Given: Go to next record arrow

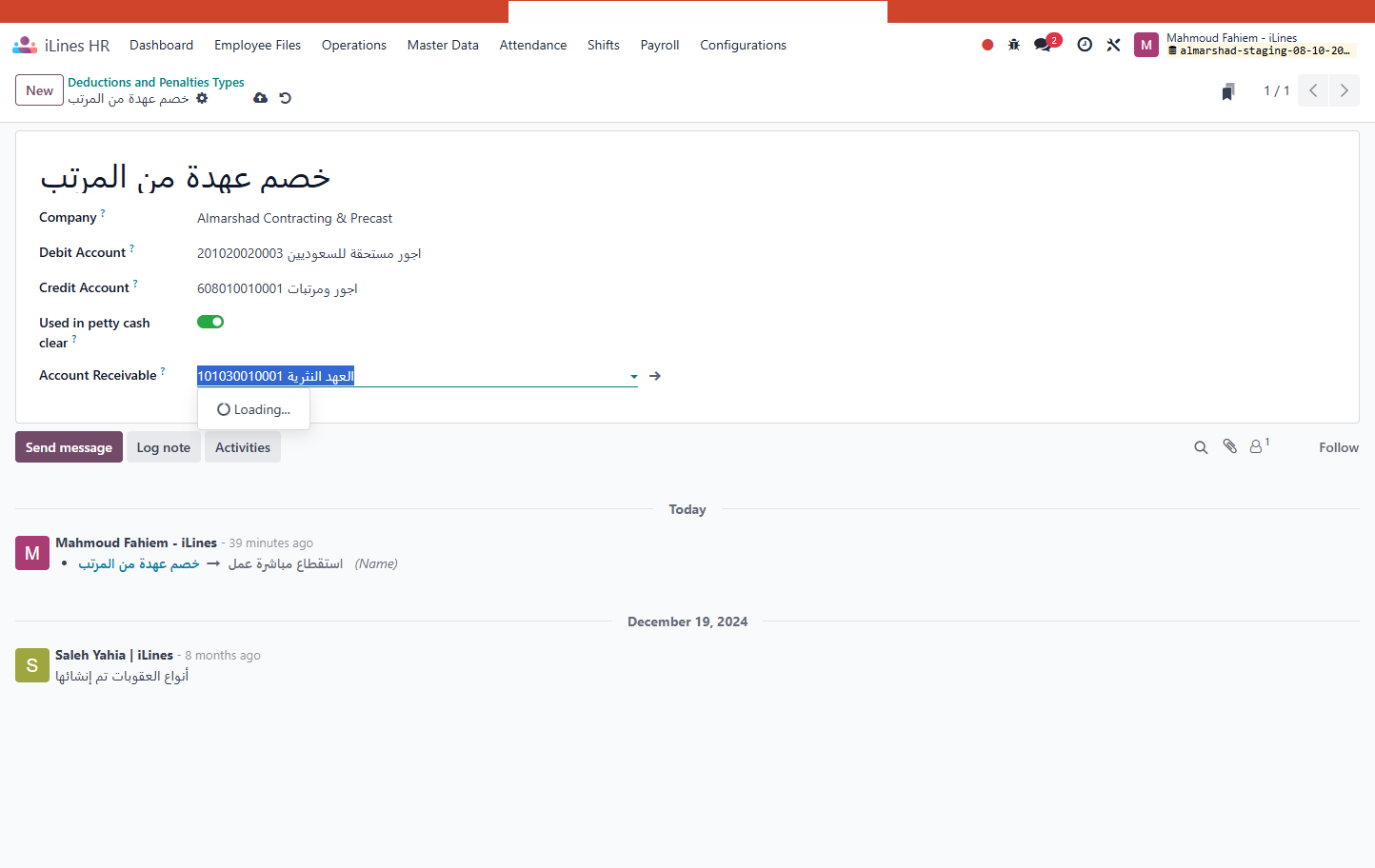Looking at the screenshot, I should [1345, 90].
